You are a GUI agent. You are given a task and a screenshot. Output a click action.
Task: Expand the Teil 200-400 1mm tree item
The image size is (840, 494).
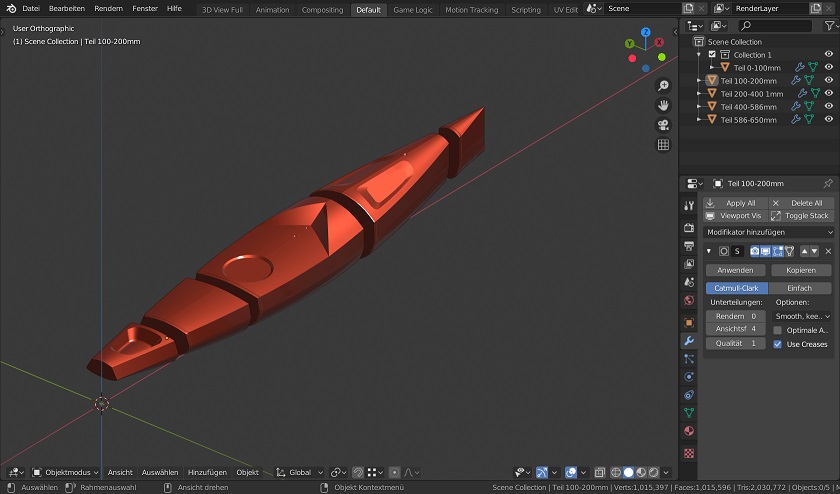pyautogui.click(x=700, y=93)
